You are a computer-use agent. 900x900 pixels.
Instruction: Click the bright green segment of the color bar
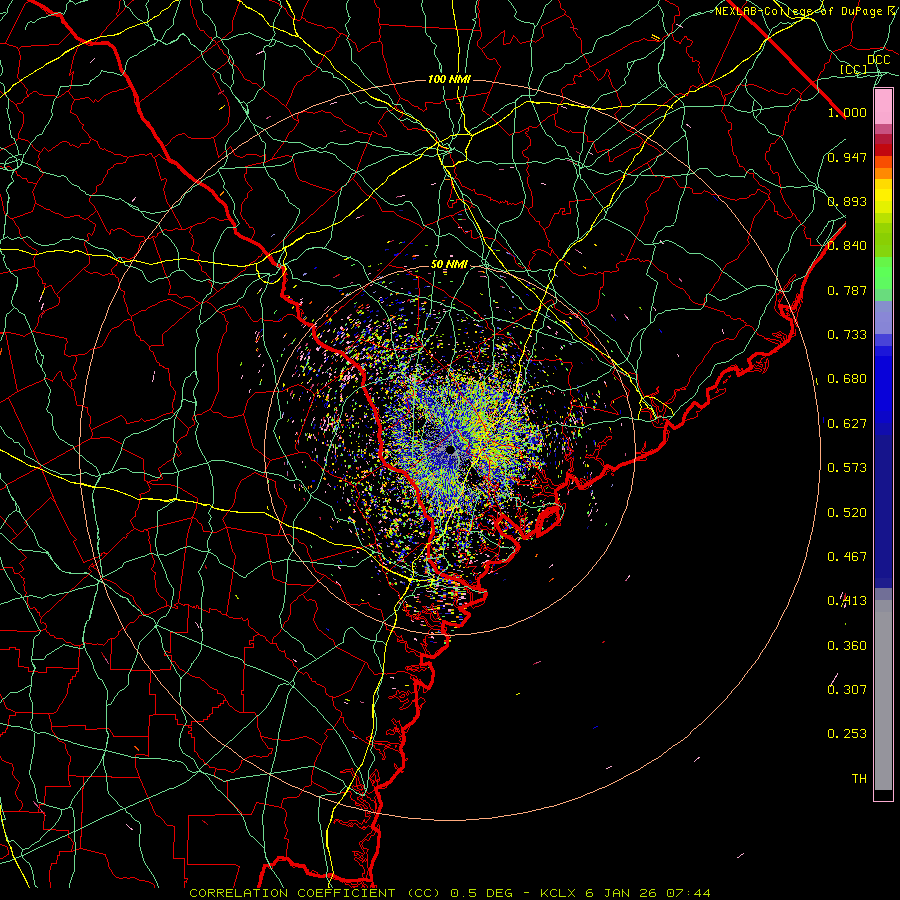pyautogui.click(x=883, y=273)
